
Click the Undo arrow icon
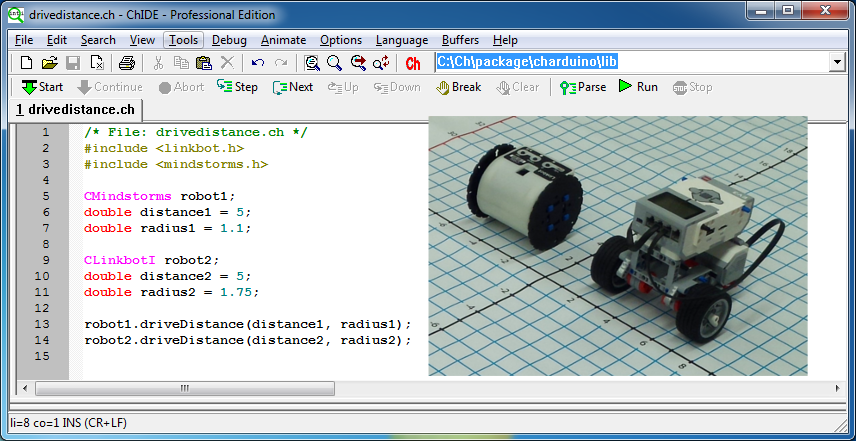pos(258,63)
